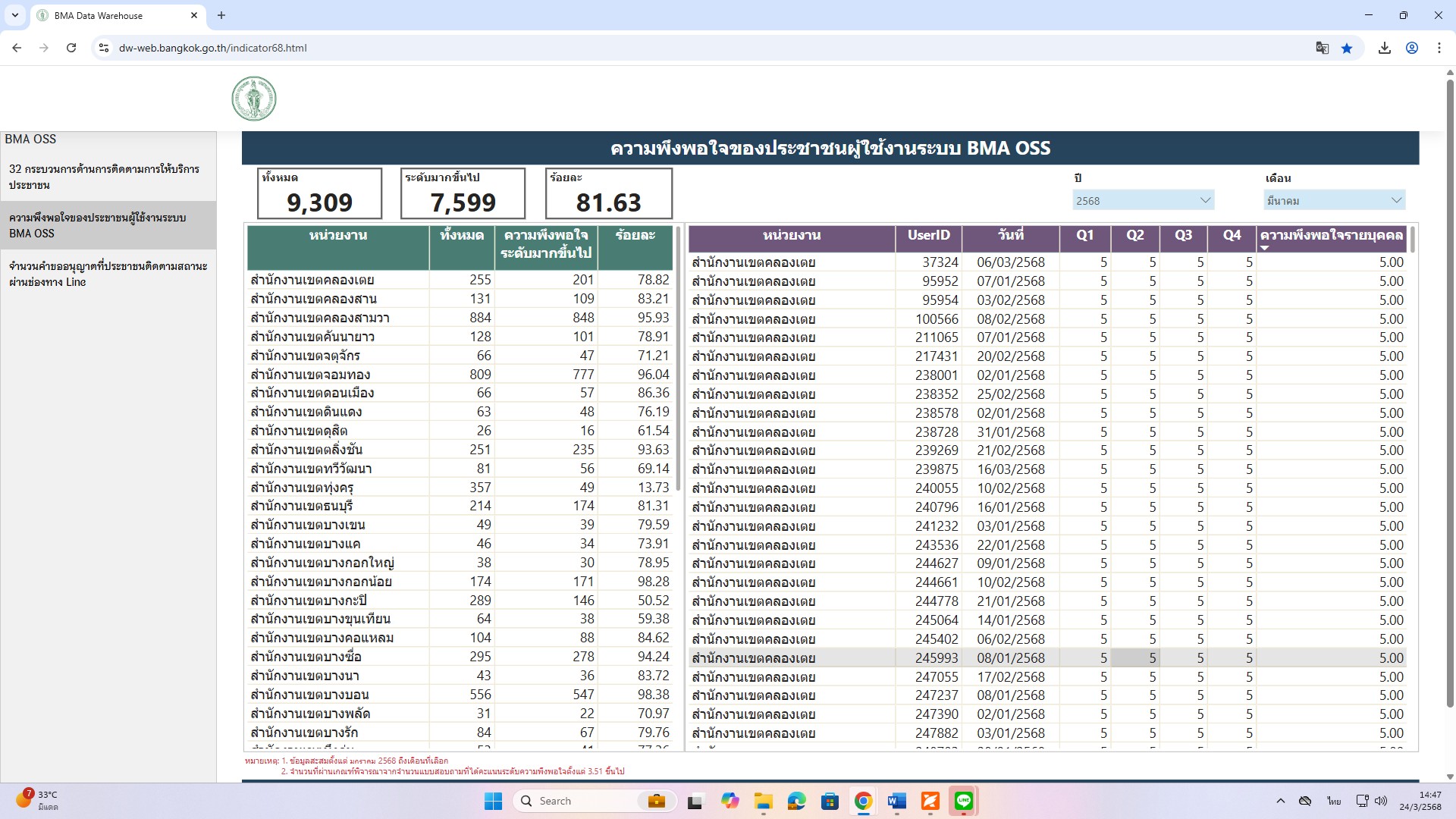
Task: Click the bookmark star icon
Action: [x=1347, y=48]
